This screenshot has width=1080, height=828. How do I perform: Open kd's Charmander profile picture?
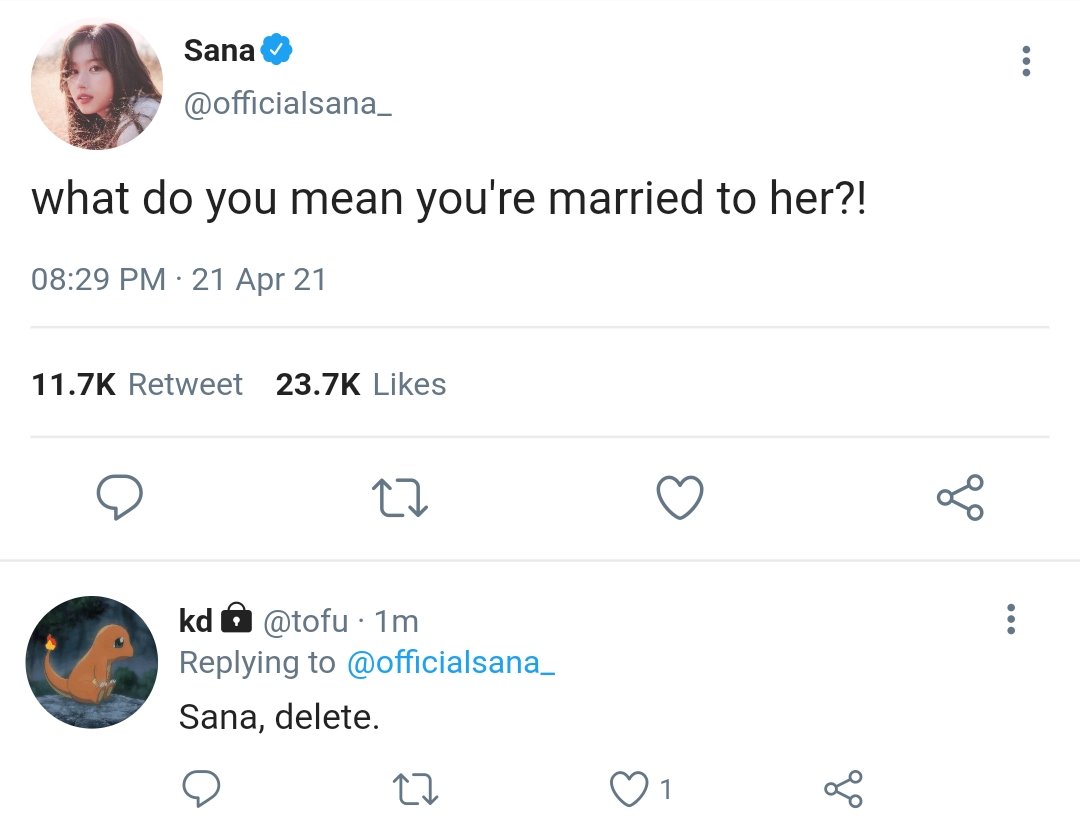[x=92, y=662]
